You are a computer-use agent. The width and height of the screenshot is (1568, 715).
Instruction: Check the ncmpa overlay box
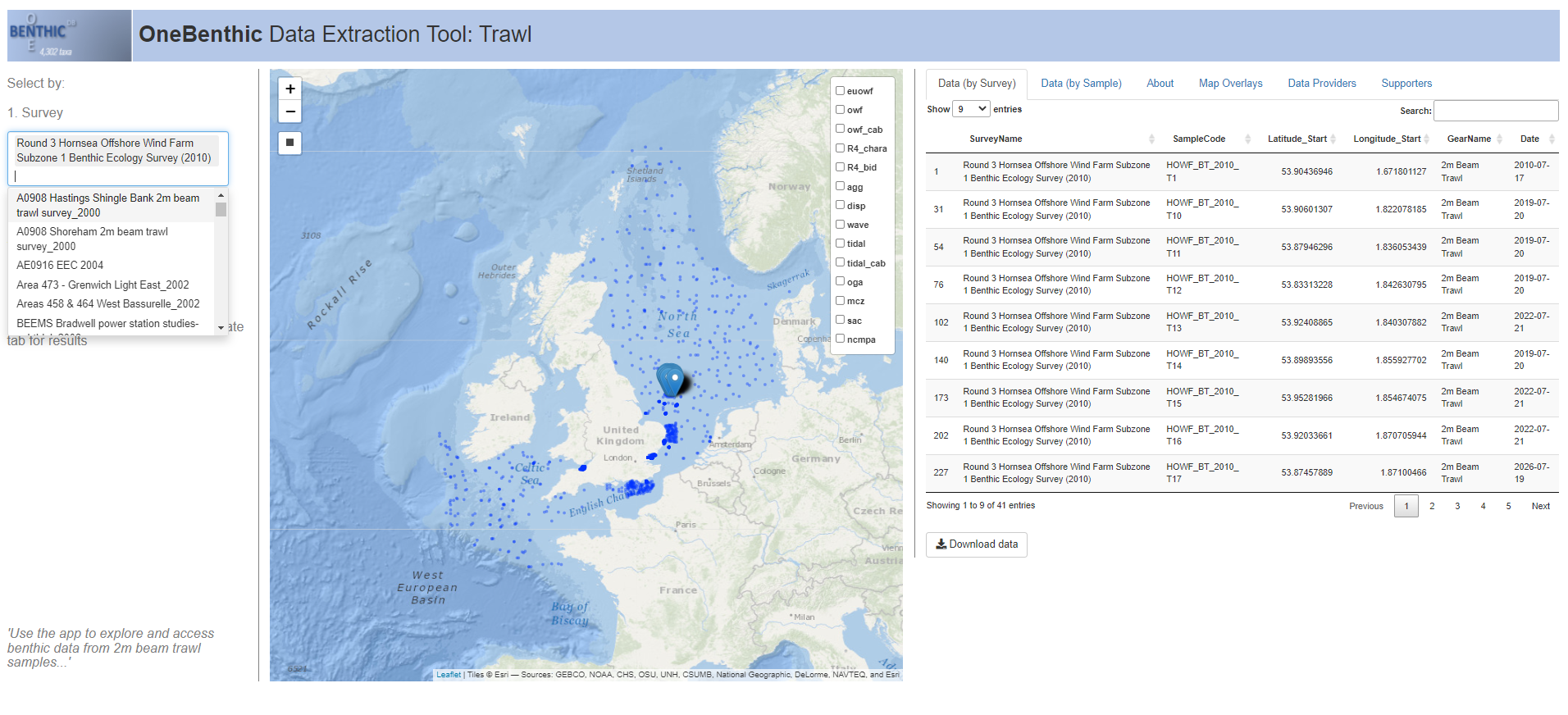click(x=840, y=339)
